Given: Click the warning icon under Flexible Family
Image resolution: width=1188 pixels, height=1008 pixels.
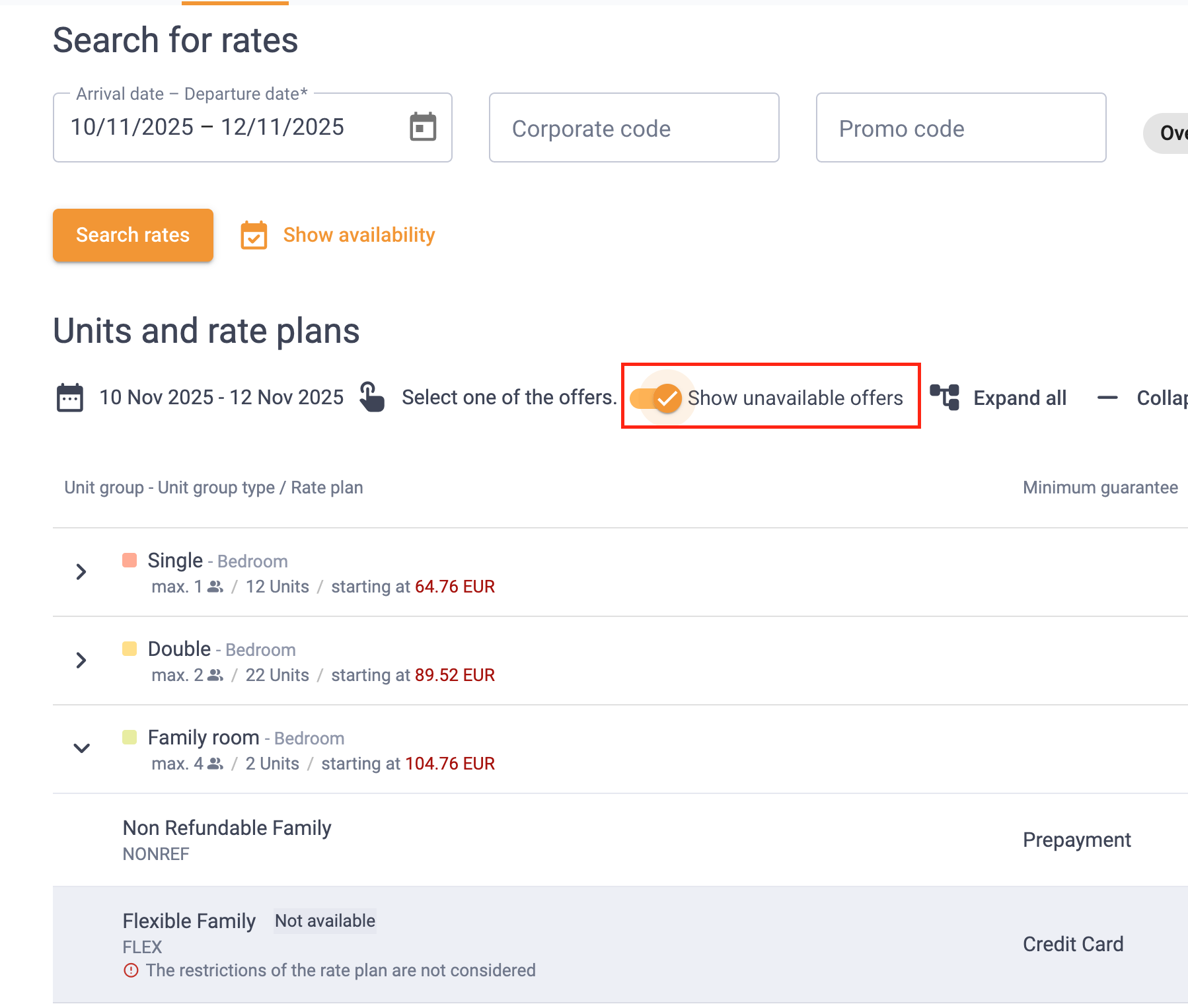Looking at the screenshot, I should pos(131,970).
